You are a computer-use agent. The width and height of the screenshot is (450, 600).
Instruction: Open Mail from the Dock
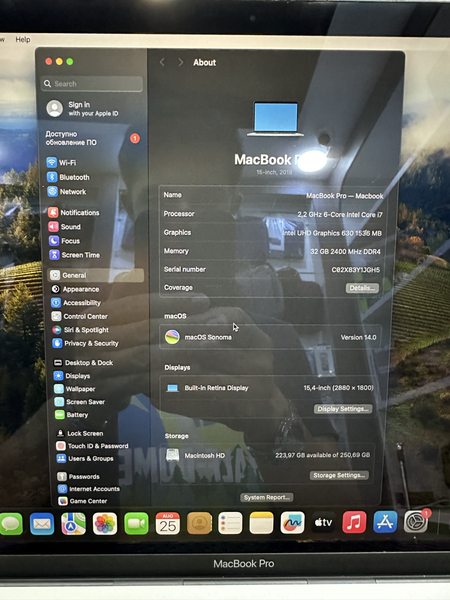point(42,523)
